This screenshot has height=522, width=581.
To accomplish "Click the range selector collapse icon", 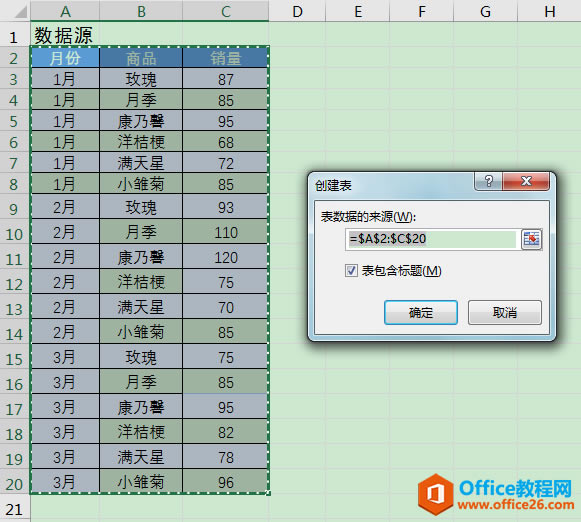I will pos(531,239).
